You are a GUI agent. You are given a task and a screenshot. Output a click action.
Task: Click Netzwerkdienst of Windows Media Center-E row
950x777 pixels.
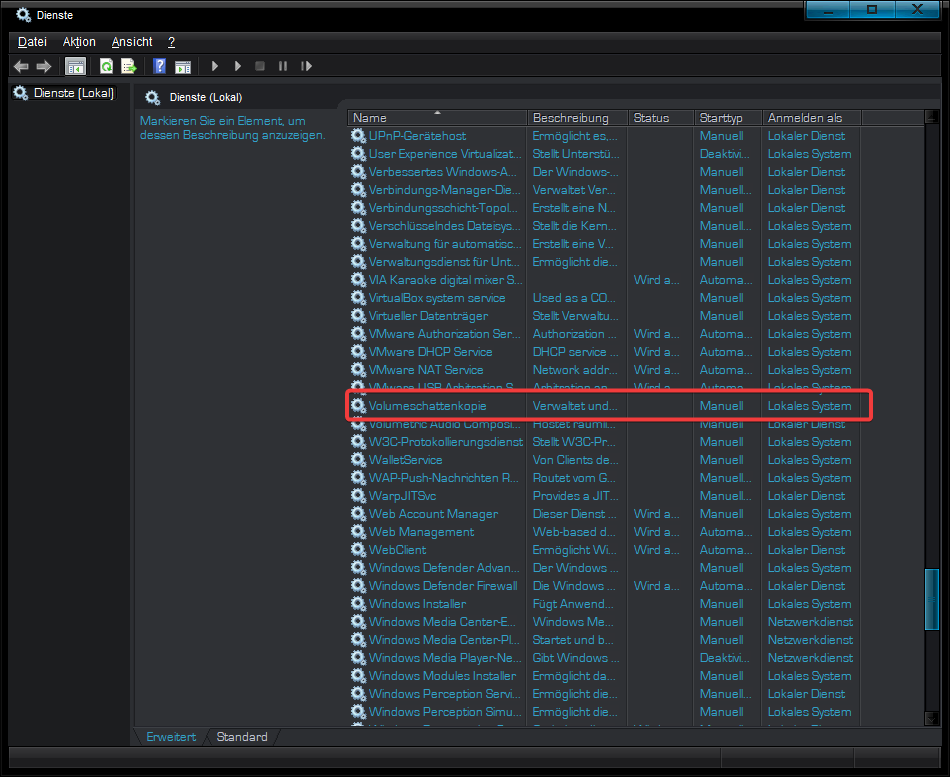click(x=810, y=622)
